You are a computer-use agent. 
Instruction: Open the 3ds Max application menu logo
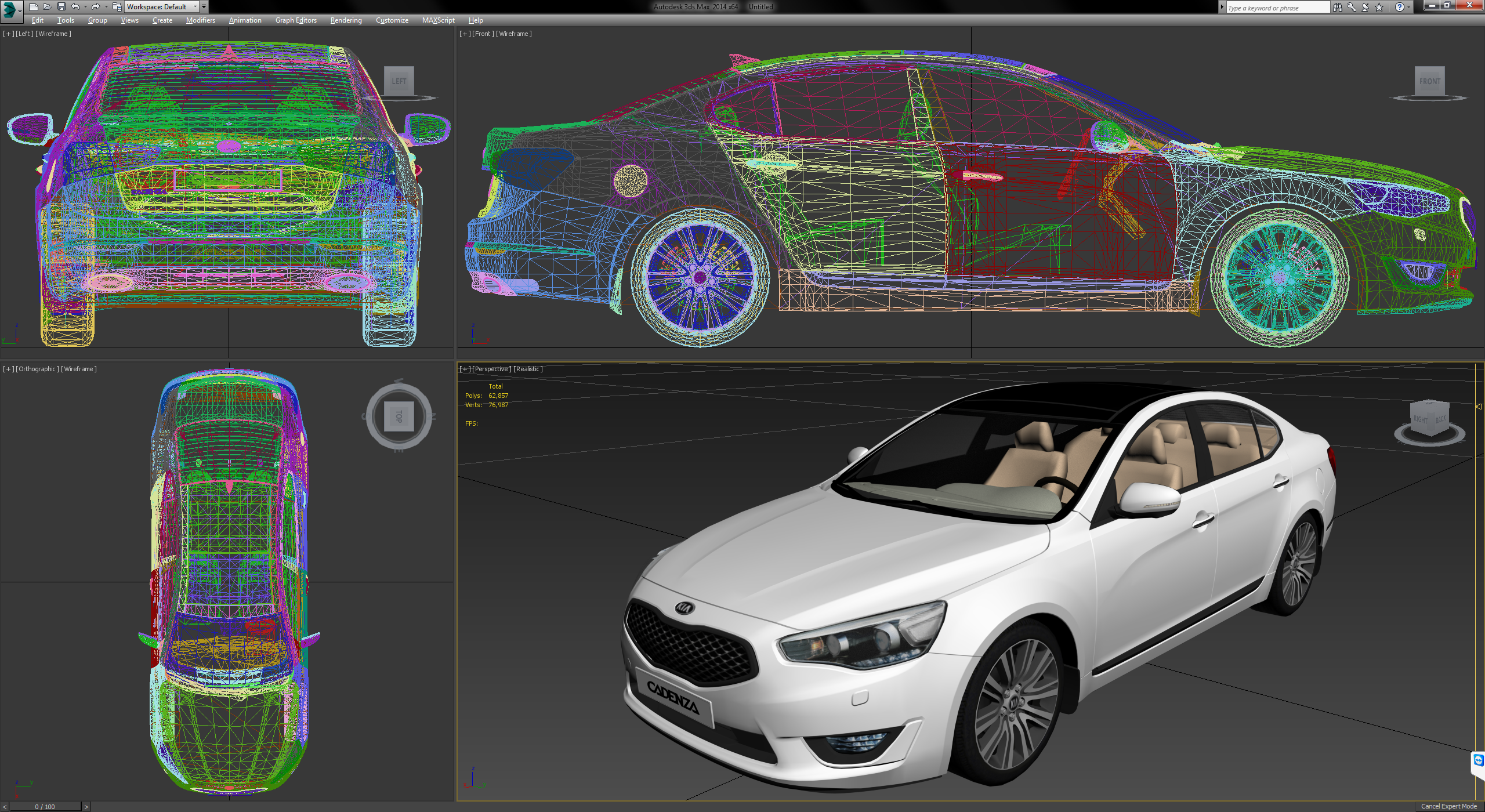pos(10,9)
